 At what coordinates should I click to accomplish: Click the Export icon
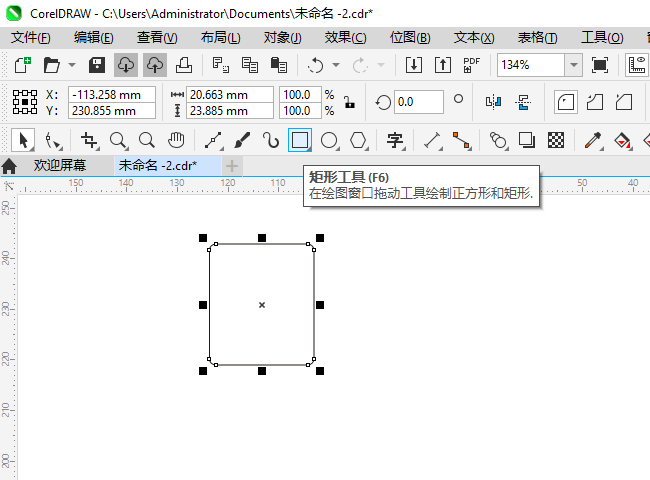coord(443,65)
